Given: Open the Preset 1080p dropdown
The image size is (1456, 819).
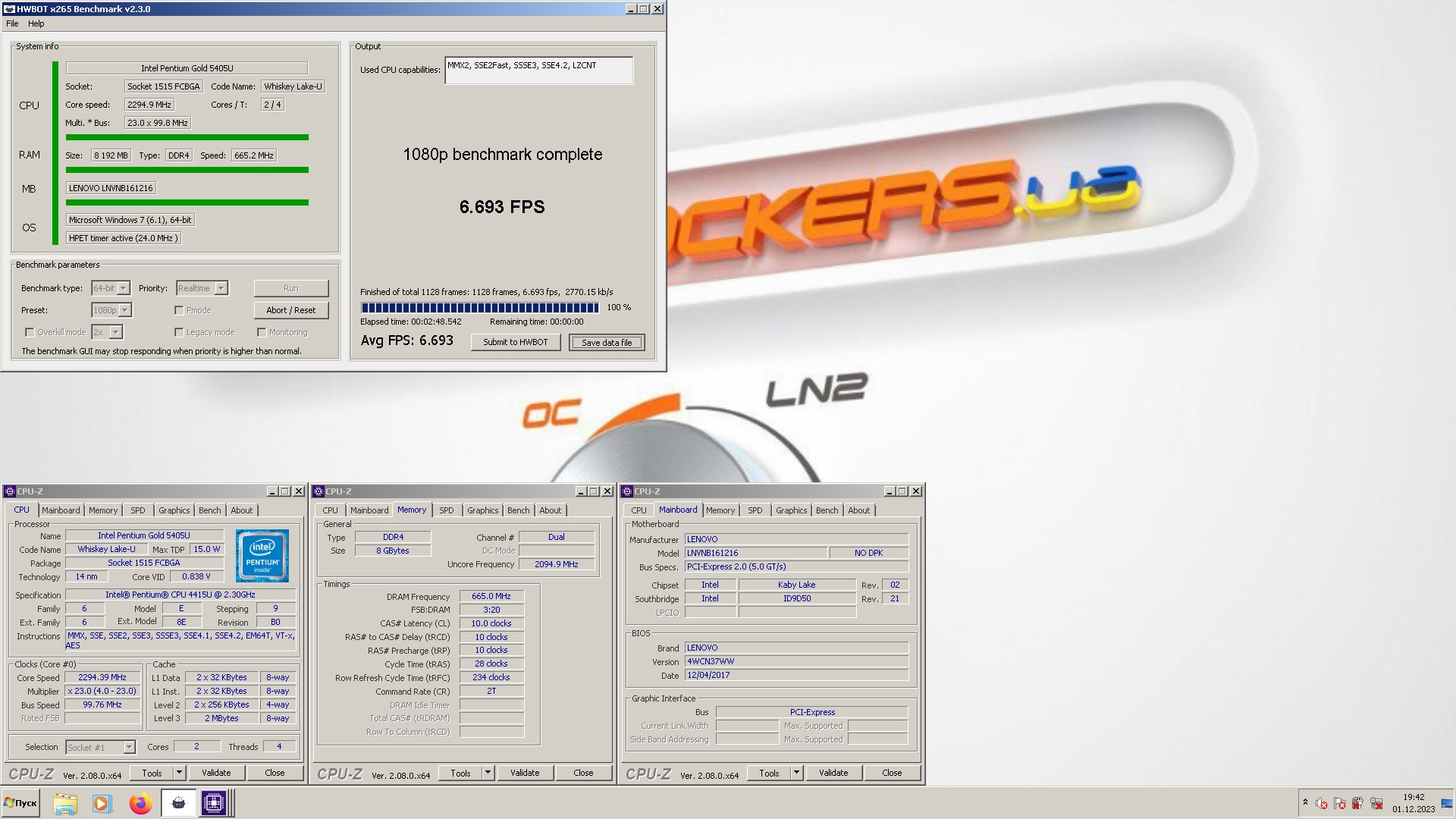Looking at the screenshot, I should click(x=111, y=310).
